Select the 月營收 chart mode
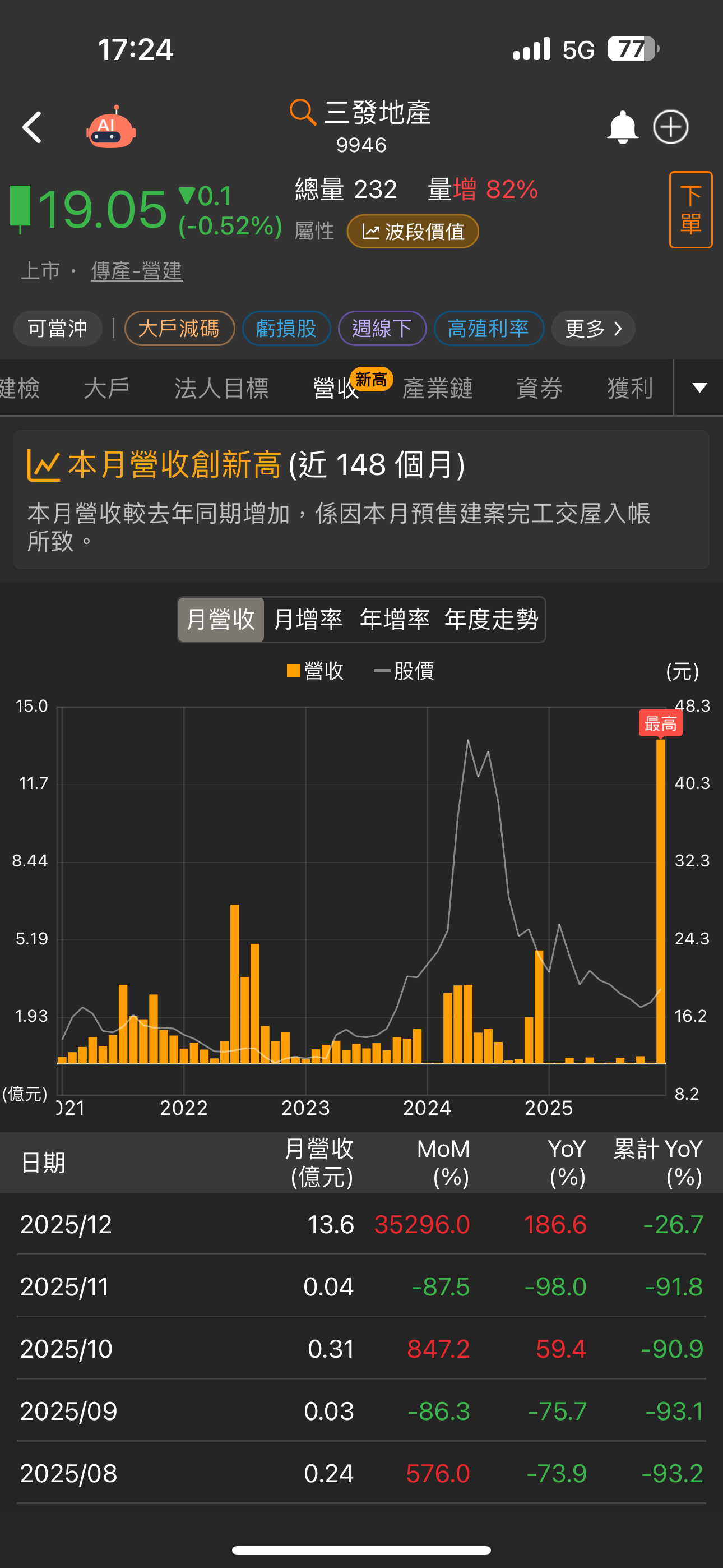Screen dimensions: 723x1568 point(220,620)
